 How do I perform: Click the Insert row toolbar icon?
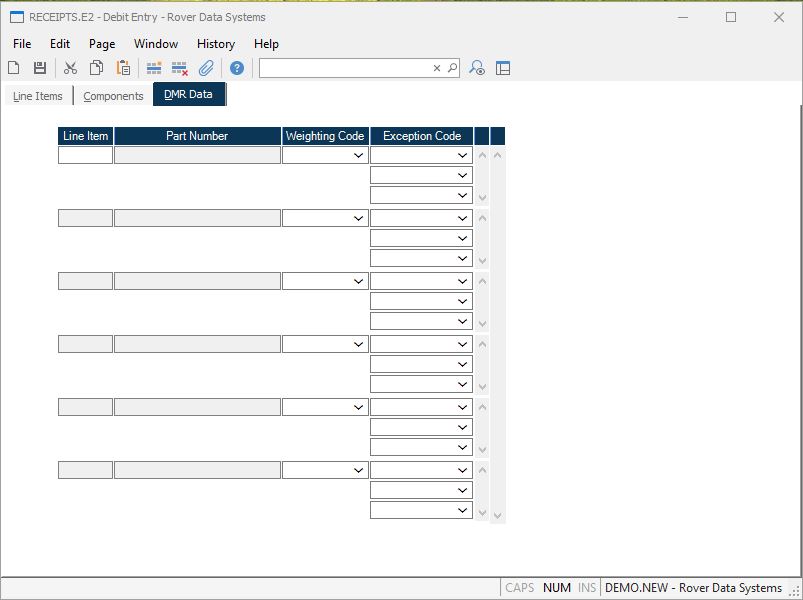[x=154, y=68]
